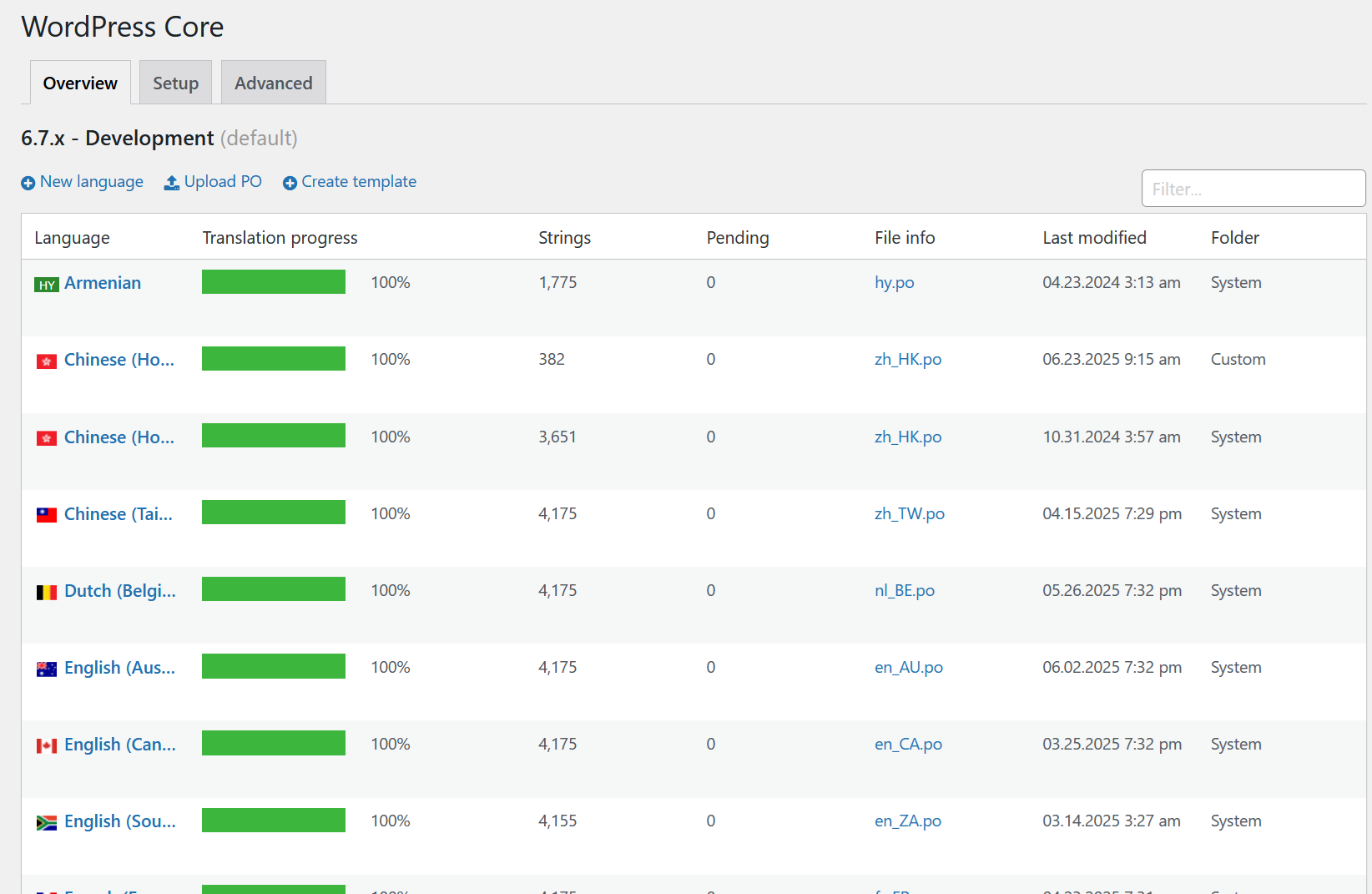Click the "WordPress Core" page title
Viewport: 1372px width, 894px height.
click(x=123, y=27)
